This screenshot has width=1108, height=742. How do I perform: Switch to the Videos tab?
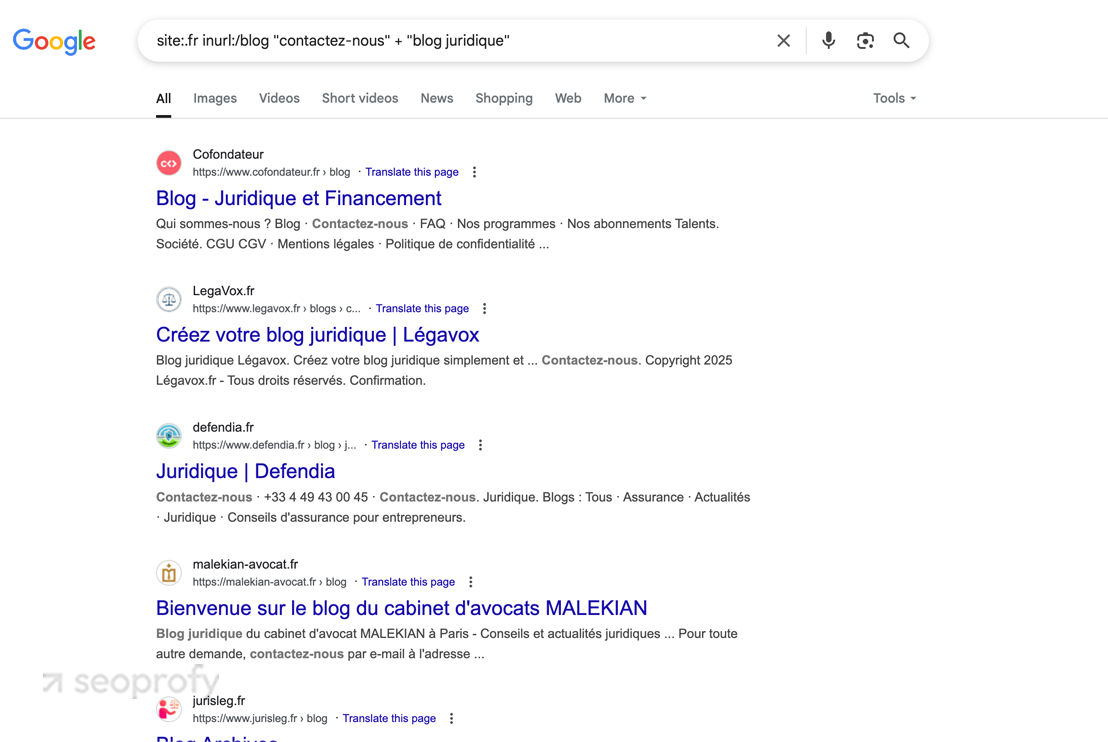pyautogui.click(x=279, y=98)
